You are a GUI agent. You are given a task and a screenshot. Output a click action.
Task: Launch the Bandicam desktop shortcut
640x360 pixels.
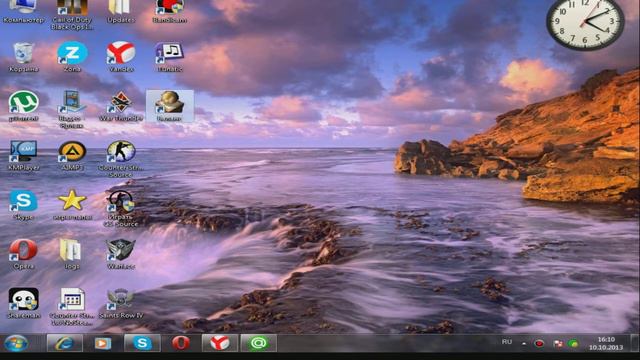170,11
